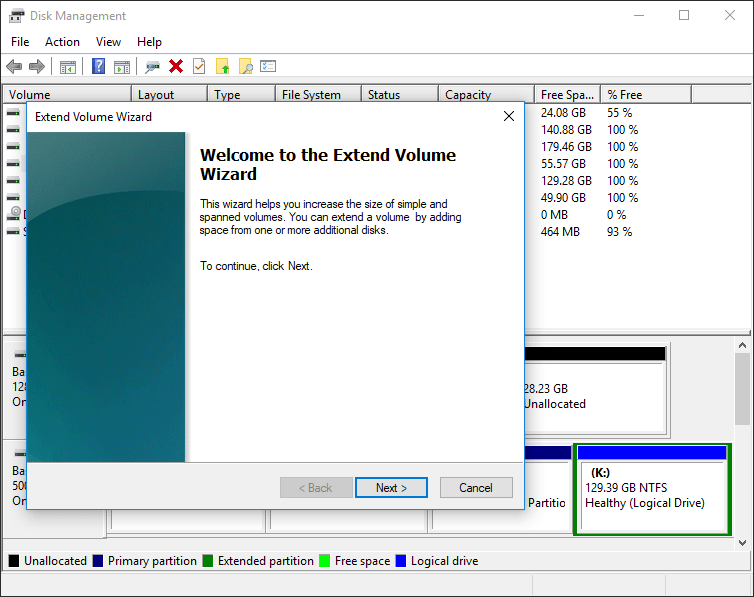
Task: Click the connect drive toolbar icon
Action: (152, 67)
